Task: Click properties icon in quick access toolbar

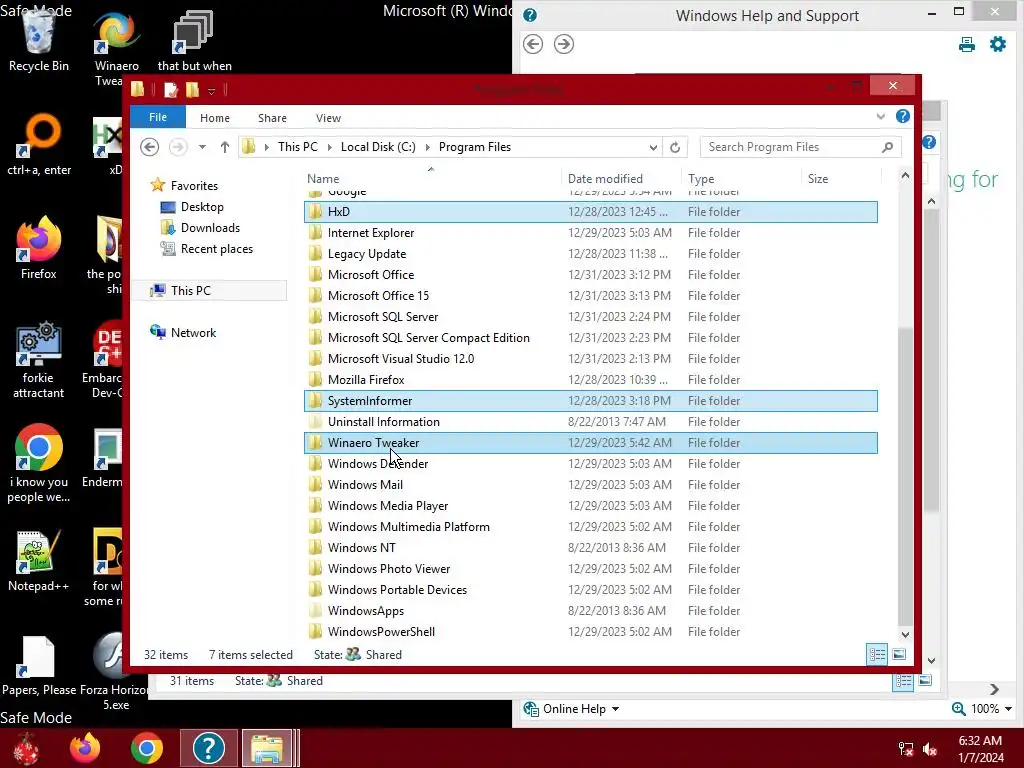Action: pyautogui.click(x=170, y=89)
